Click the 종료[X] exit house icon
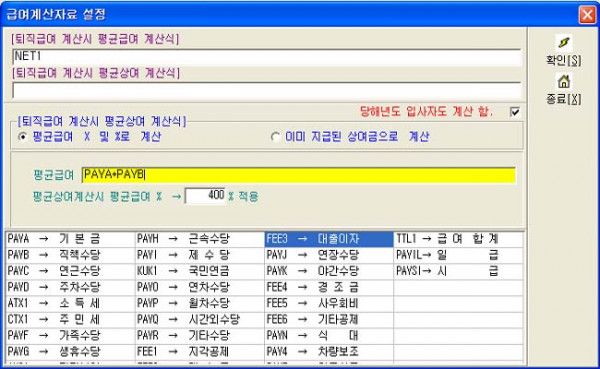 pyautogui.click(x=564, y=82)
